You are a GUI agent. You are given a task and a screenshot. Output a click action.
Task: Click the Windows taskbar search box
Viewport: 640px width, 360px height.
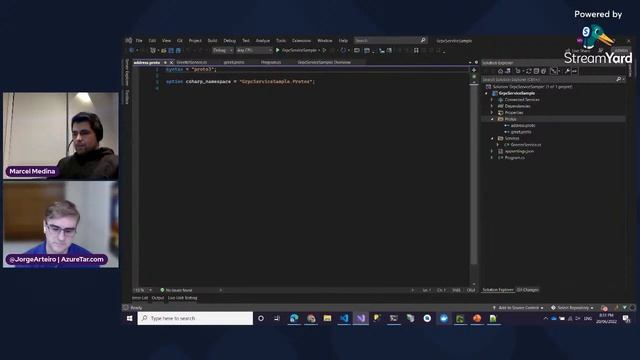[196, 318]
